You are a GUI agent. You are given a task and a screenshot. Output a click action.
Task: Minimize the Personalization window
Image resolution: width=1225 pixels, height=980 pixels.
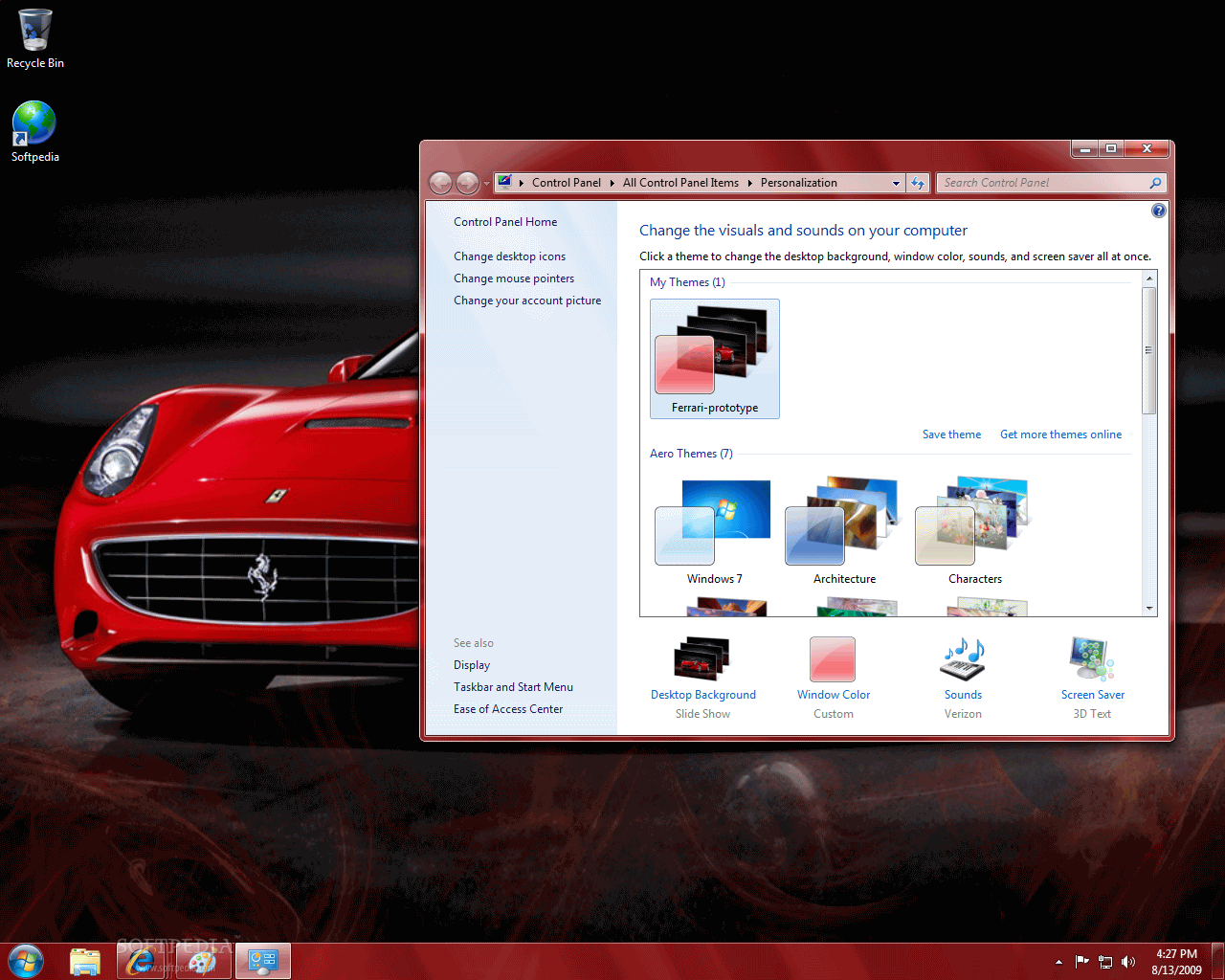[1084, 148]
